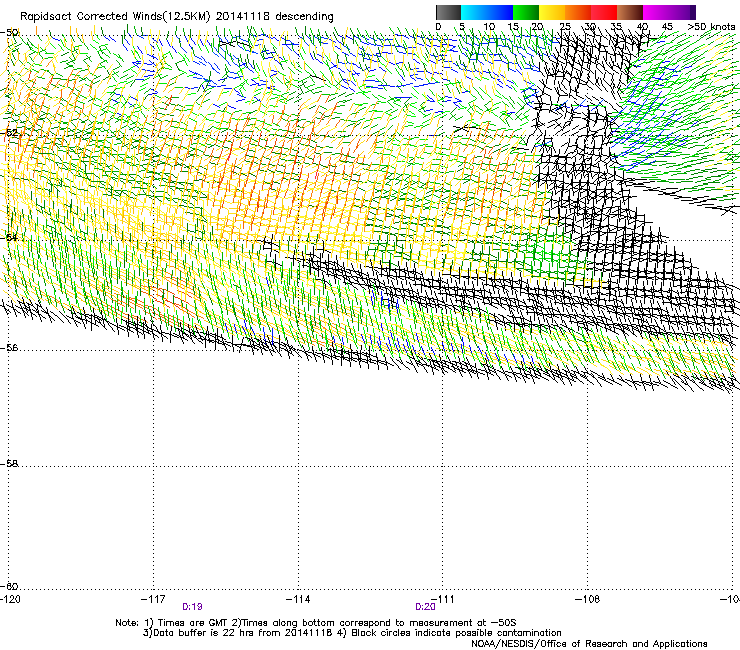The height and width of the screenshot is (650, 740).
Task: Click the '>50 knots' legend label
Action: coord(711,27)
